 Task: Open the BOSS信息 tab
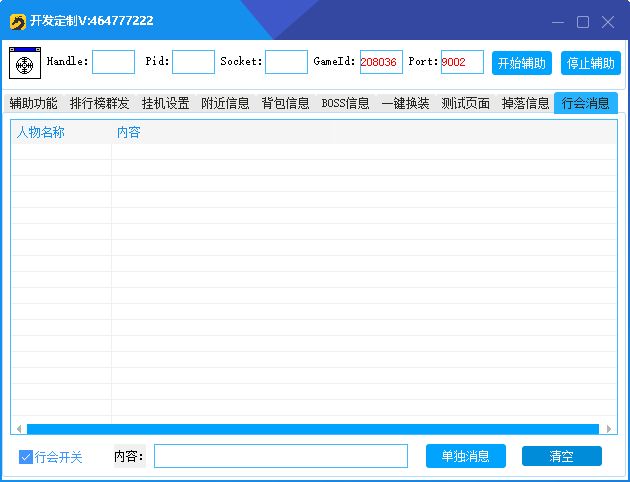(x=345, y=103)
